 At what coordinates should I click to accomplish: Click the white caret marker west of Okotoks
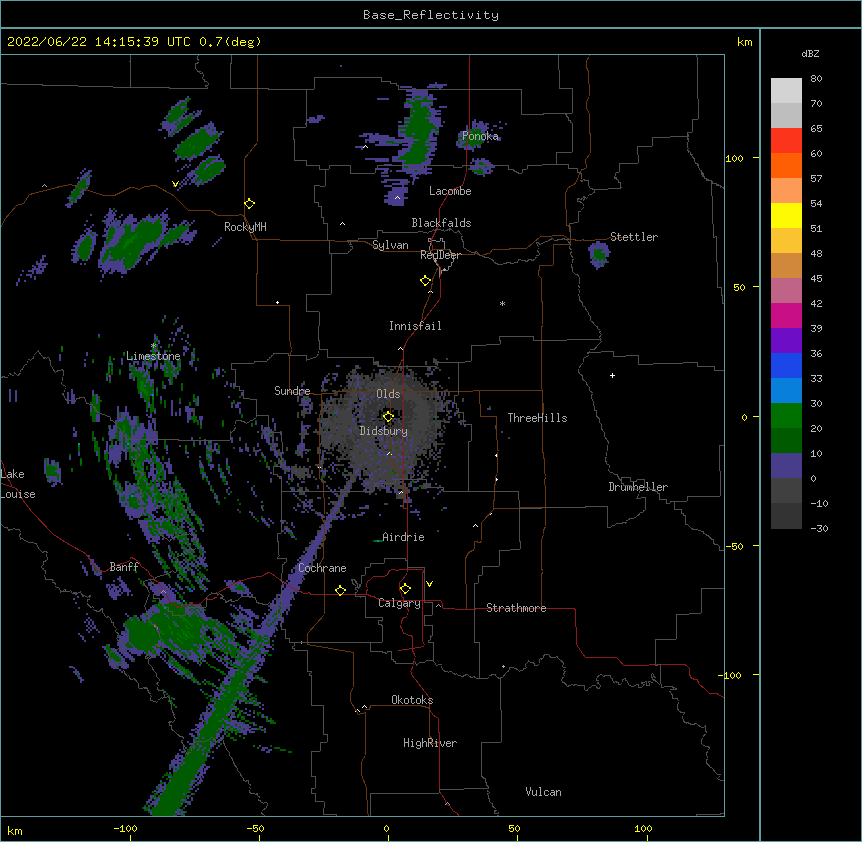[364, 707]
